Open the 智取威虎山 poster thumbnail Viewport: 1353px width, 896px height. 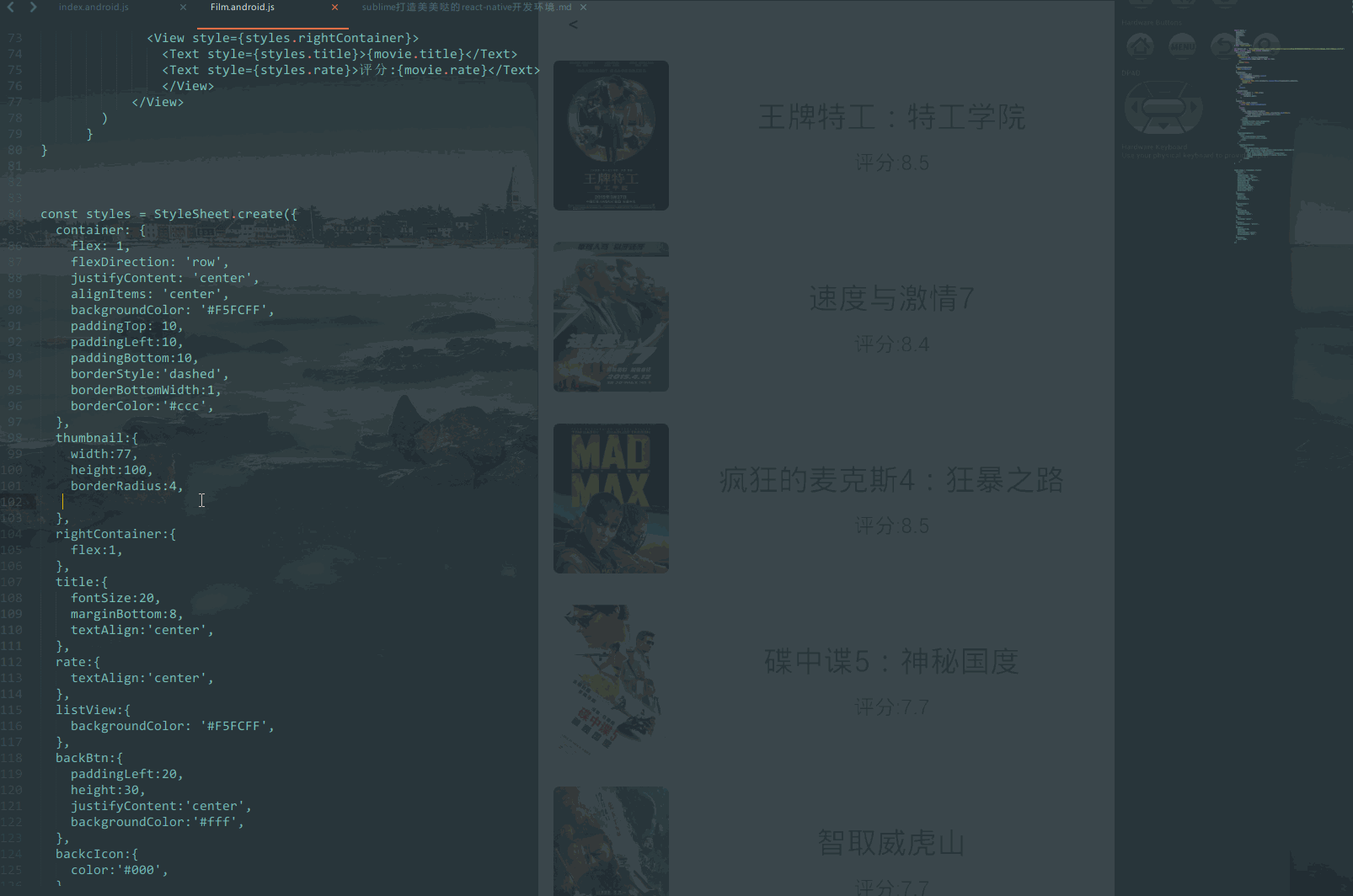pyautogui.click(x=611, y=840)
